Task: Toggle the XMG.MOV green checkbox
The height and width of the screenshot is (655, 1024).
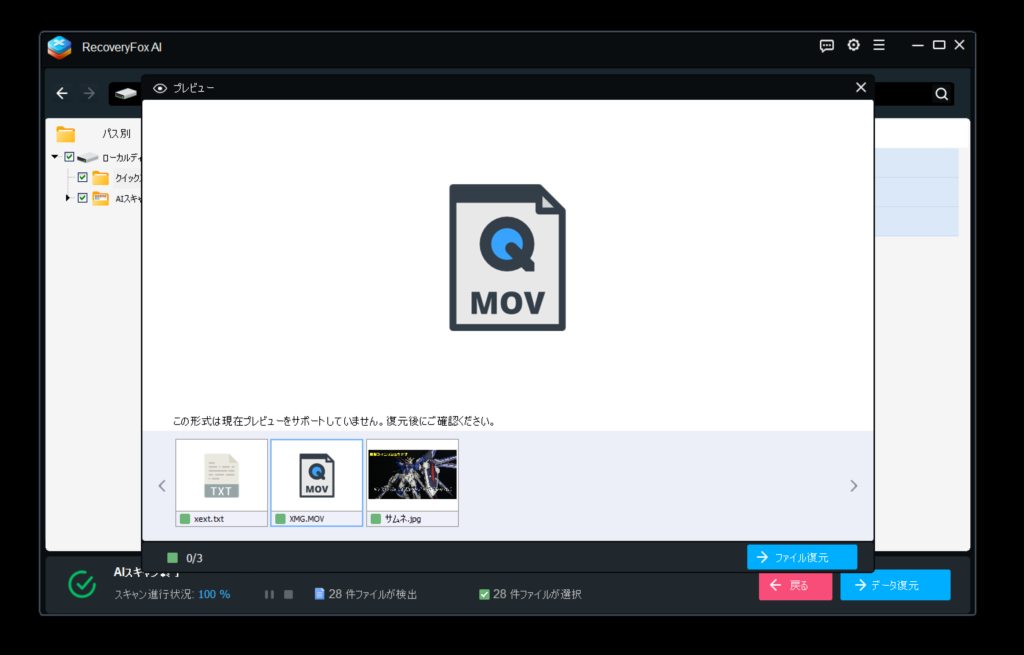Action: (x=280, y=519)
